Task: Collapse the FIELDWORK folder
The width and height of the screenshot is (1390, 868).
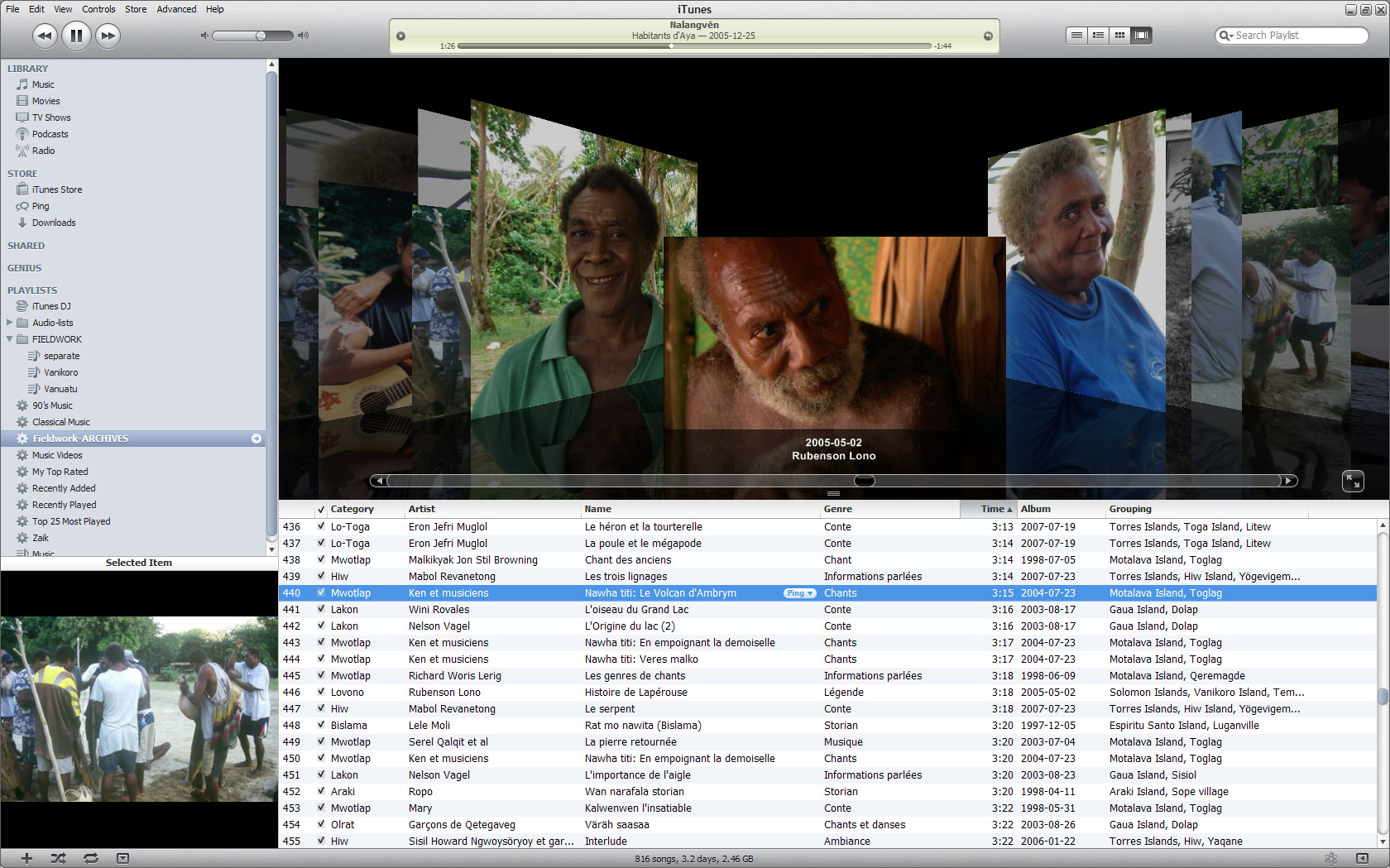Action: [10, 339]
